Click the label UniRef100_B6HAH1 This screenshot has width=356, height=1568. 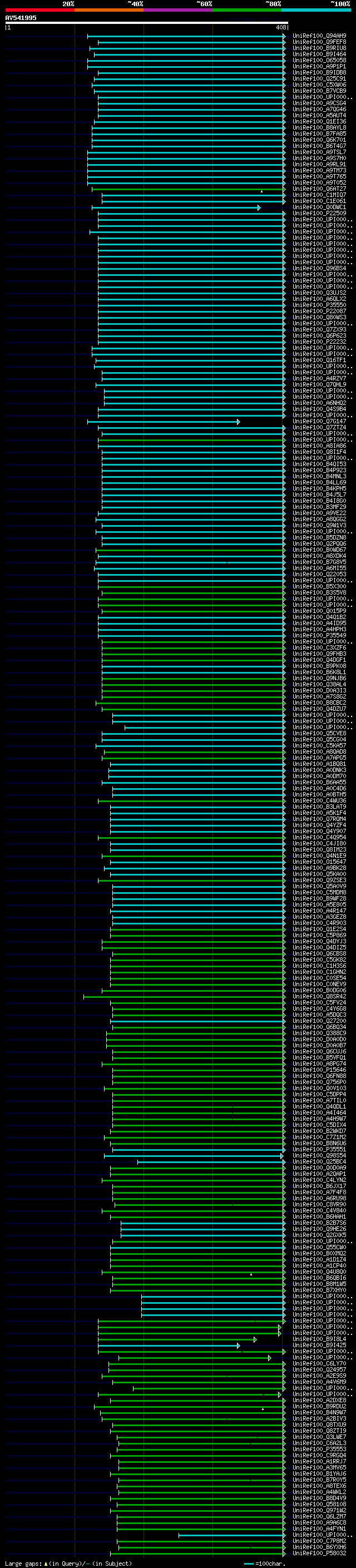319,1217
